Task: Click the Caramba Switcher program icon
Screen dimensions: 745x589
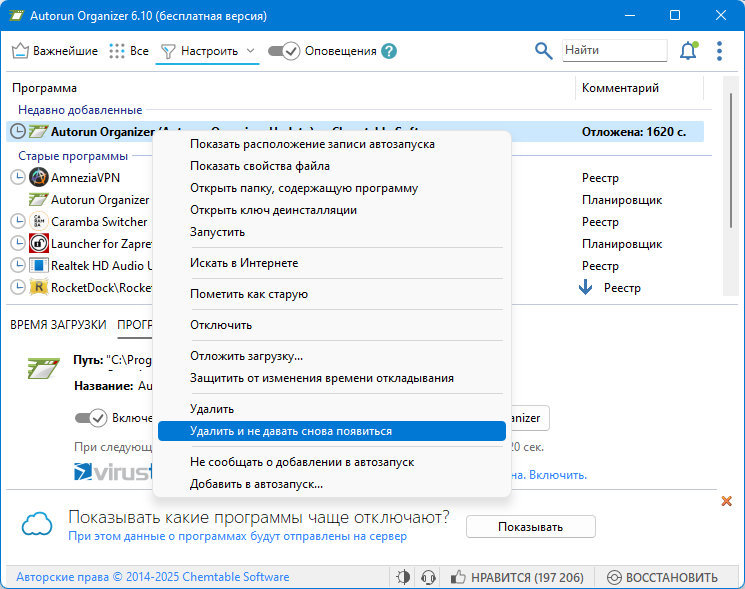Action: pyautogui.click(x=38, y=221)
